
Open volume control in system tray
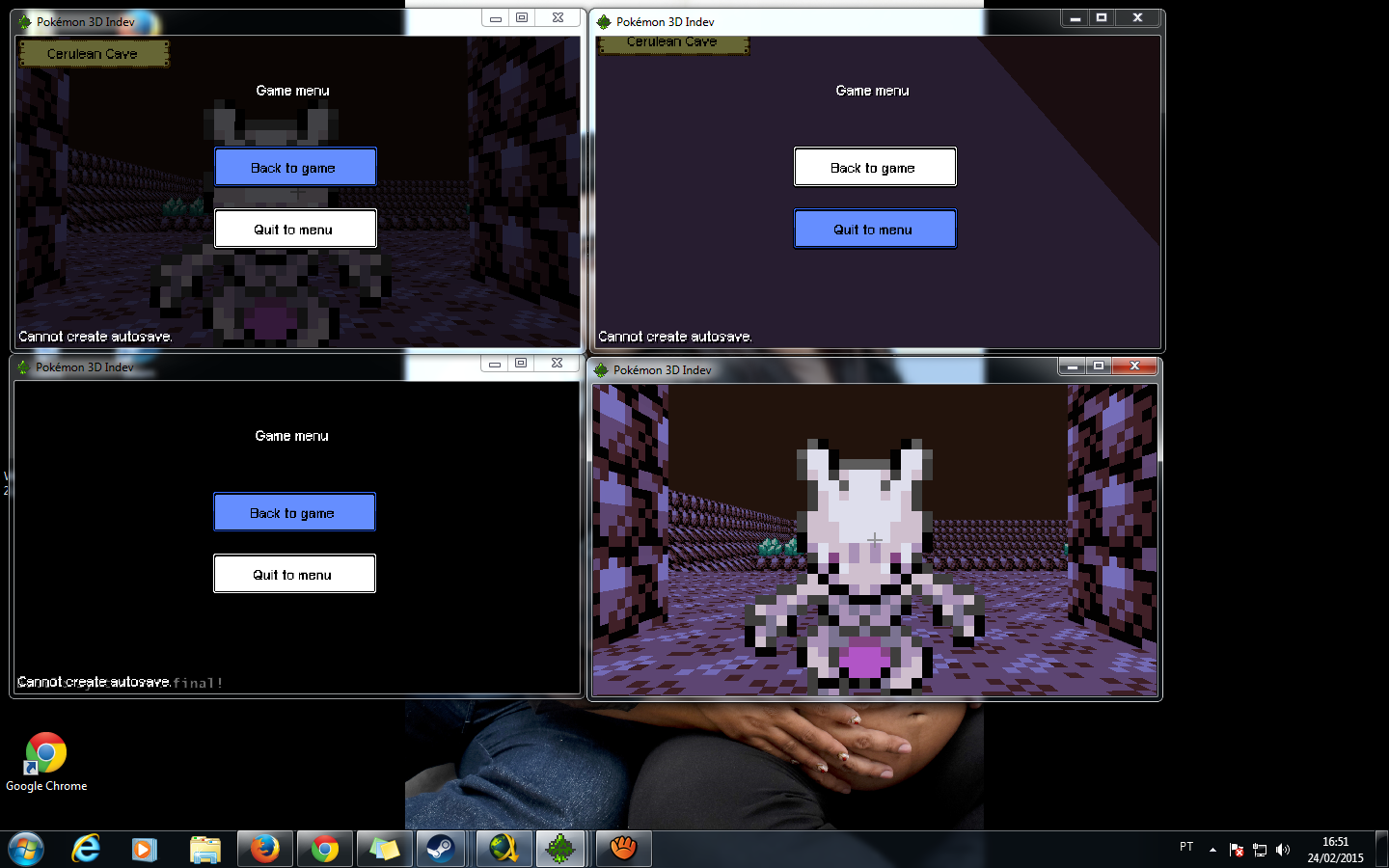tap(1283, 850)
